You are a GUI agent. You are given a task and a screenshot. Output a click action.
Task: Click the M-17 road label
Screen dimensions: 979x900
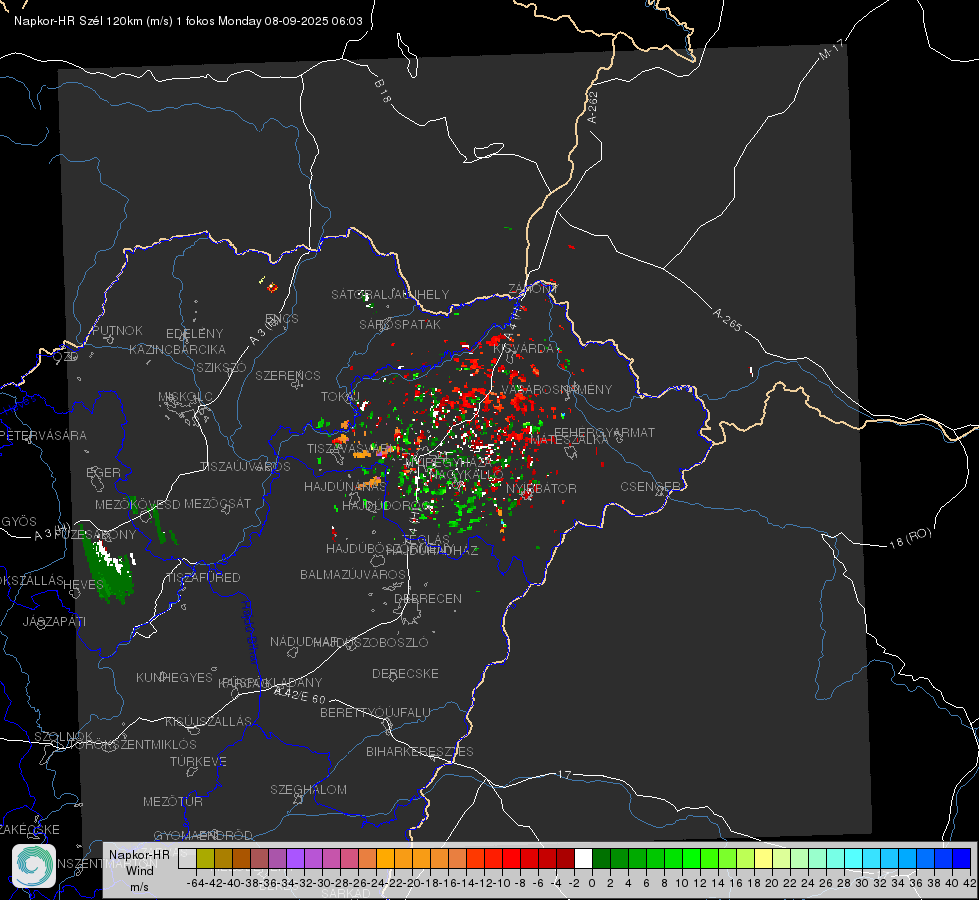tap(831, 50)
